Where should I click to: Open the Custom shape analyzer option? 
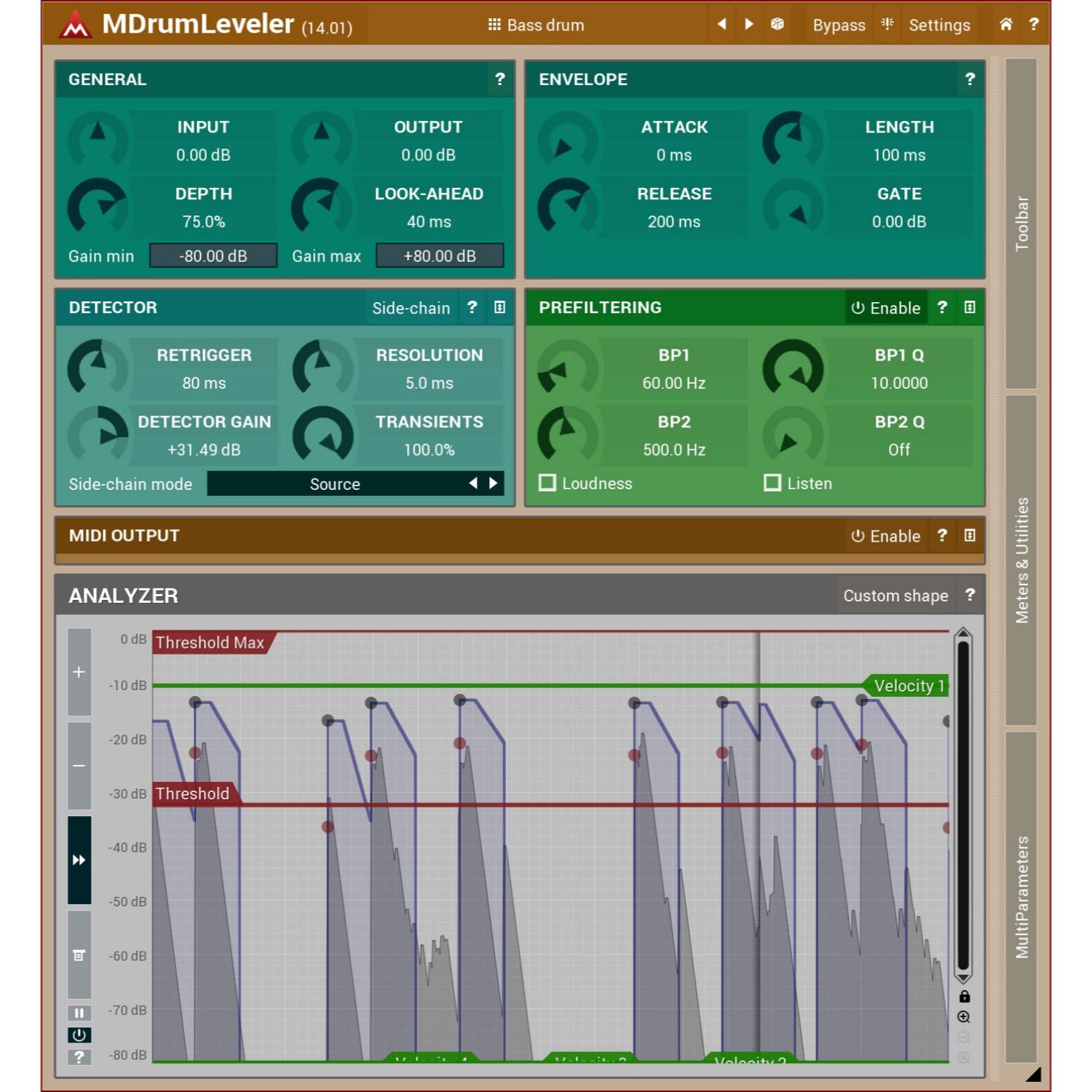tap(895, 596)
